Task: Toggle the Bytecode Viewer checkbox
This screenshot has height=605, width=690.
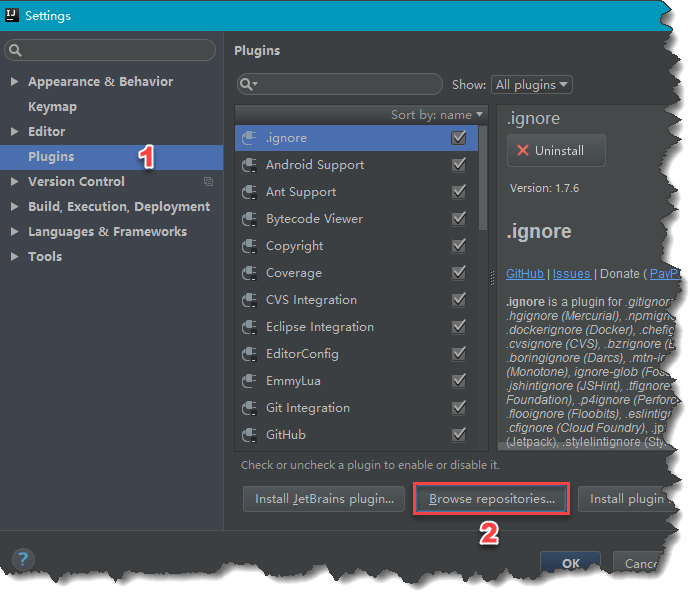Action: [x=459, y=219]
